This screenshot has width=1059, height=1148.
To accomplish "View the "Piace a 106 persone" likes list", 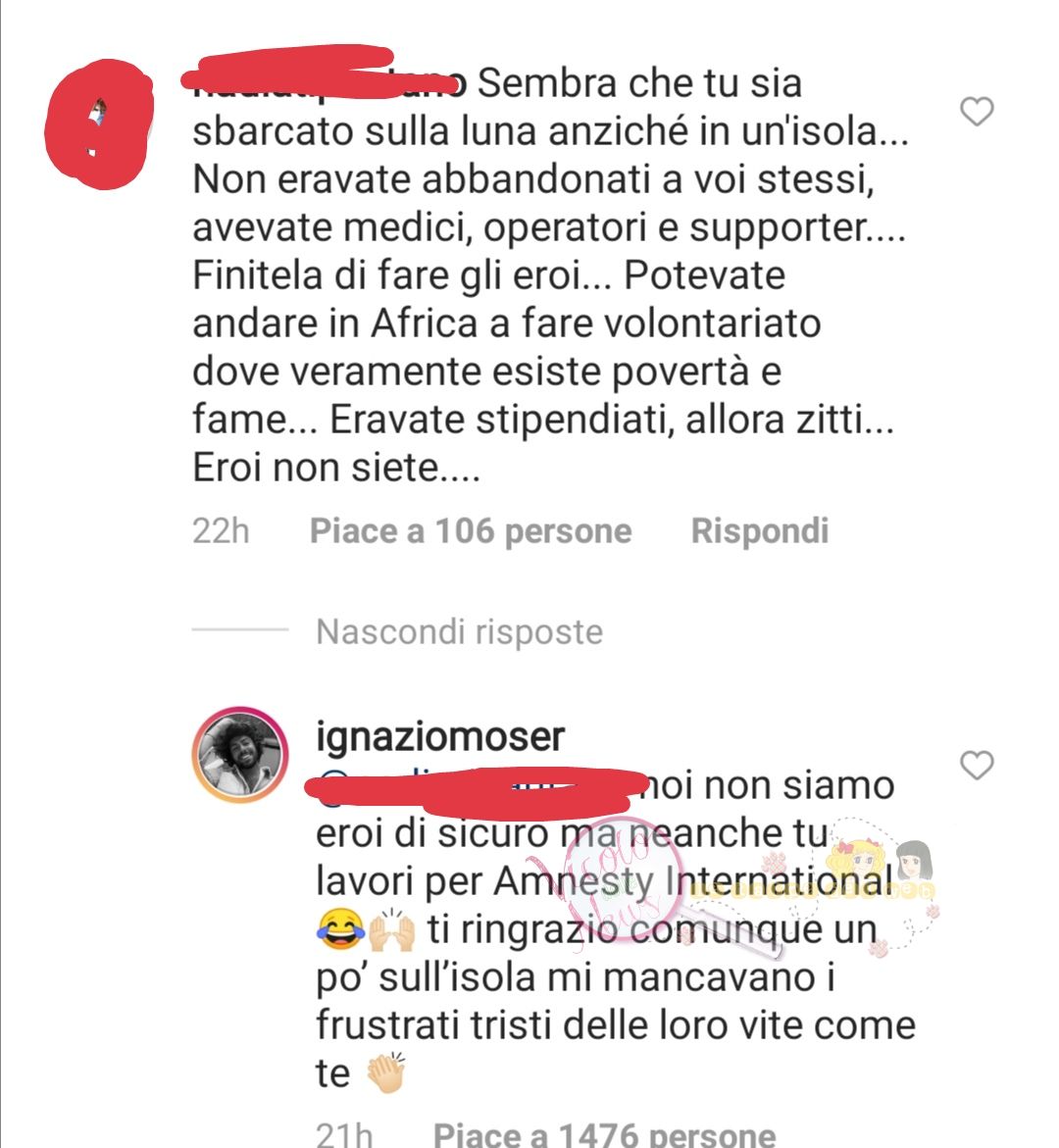I will coord(471,530).
